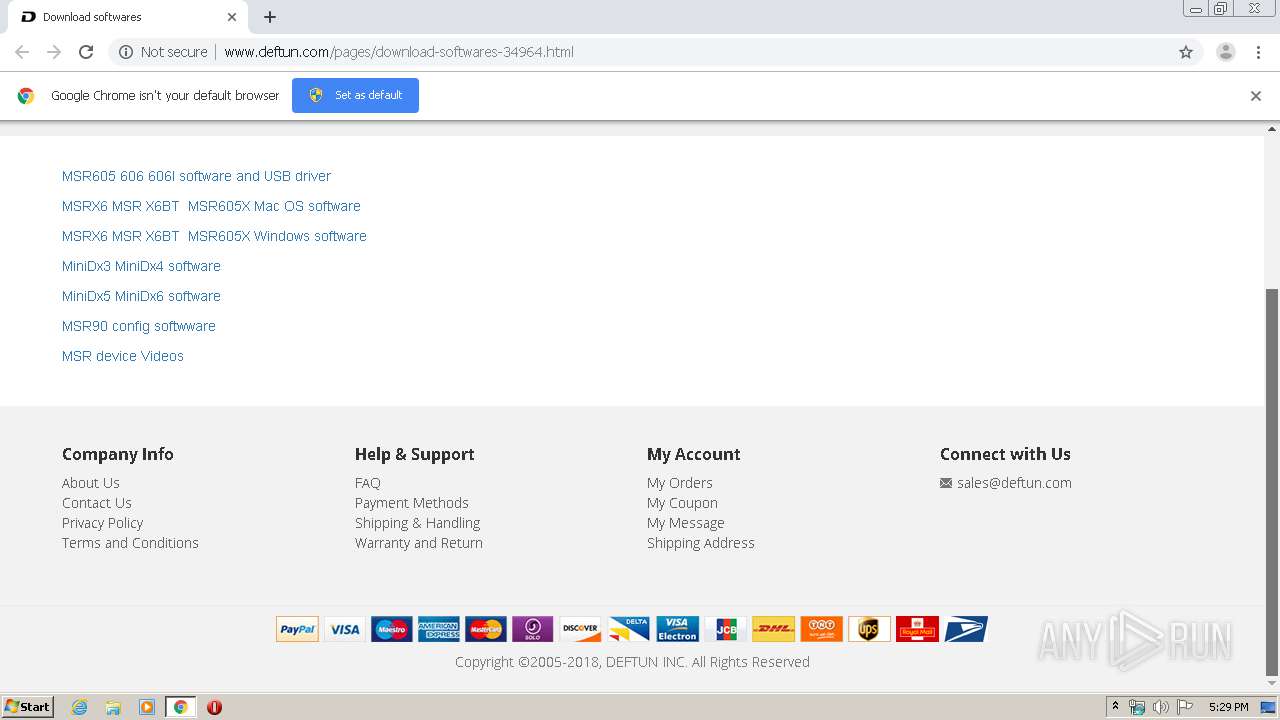Open Shipping Address link
The image size is (1280, 720).
point(701,543)
